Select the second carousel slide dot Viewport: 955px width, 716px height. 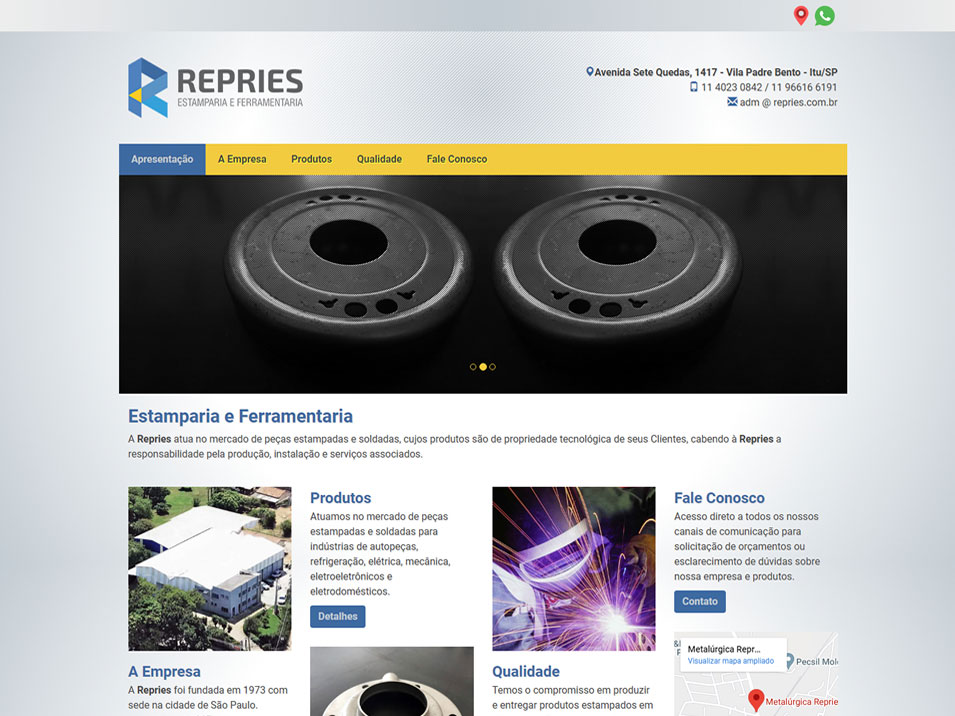483,367
